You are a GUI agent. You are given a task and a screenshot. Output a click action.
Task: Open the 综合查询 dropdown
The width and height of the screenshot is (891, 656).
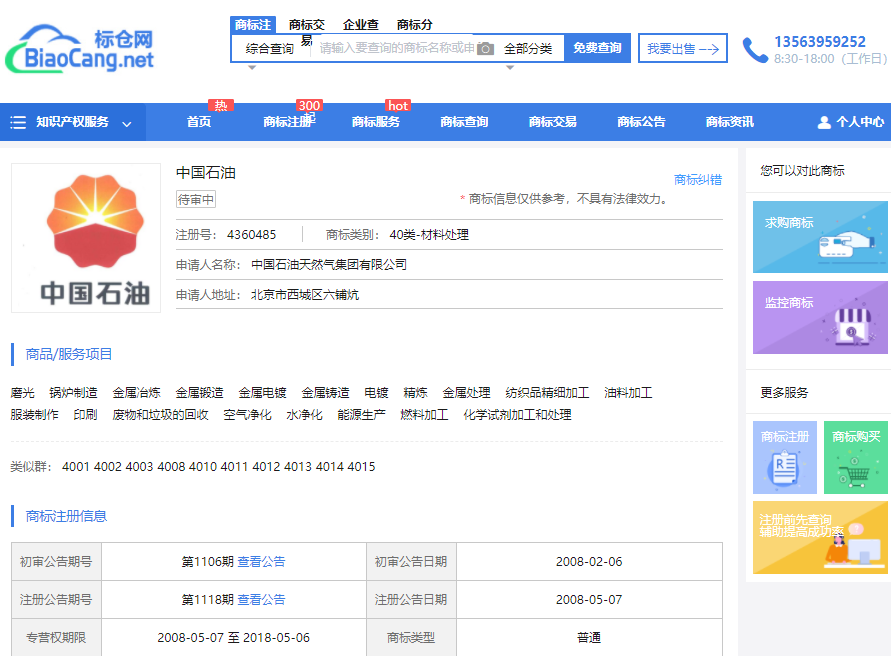point(269,49)
